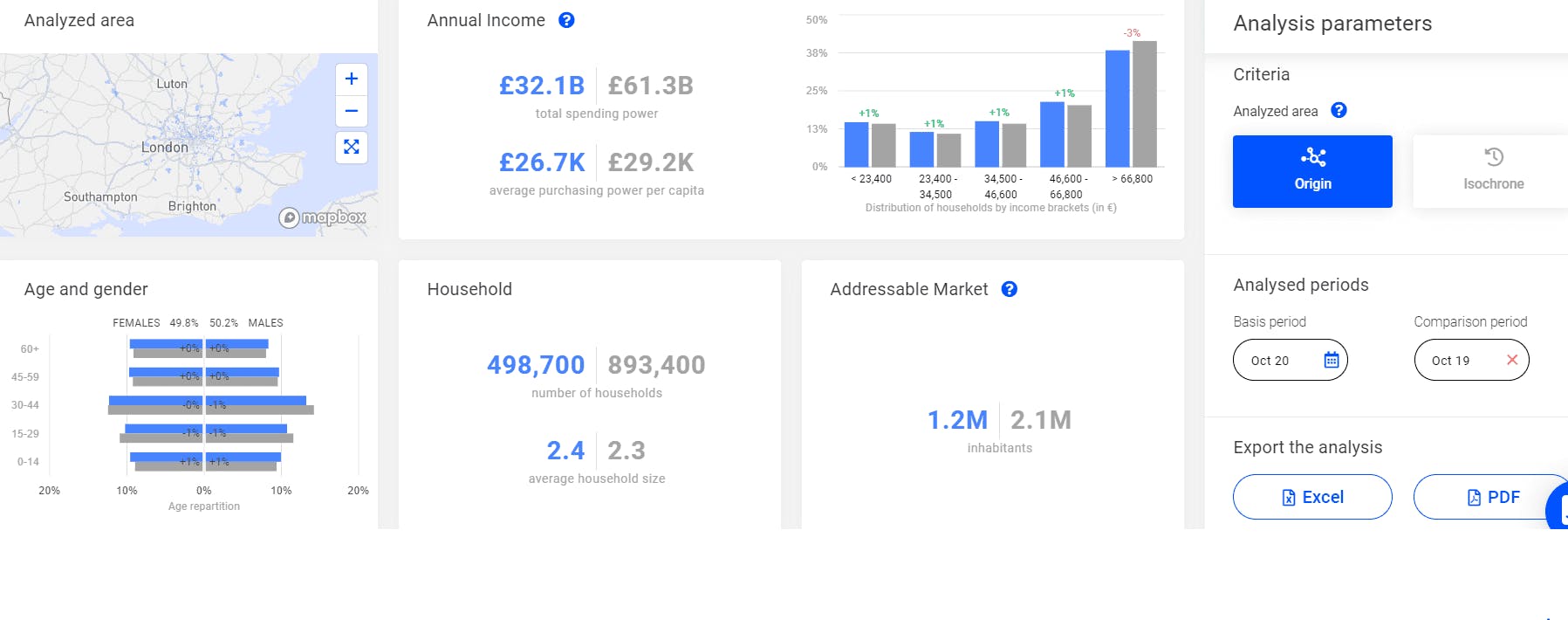Select the Isochrone analyzed area option
The height and width of the screenshot is (620, 1568).
(x=1493, y=171)
